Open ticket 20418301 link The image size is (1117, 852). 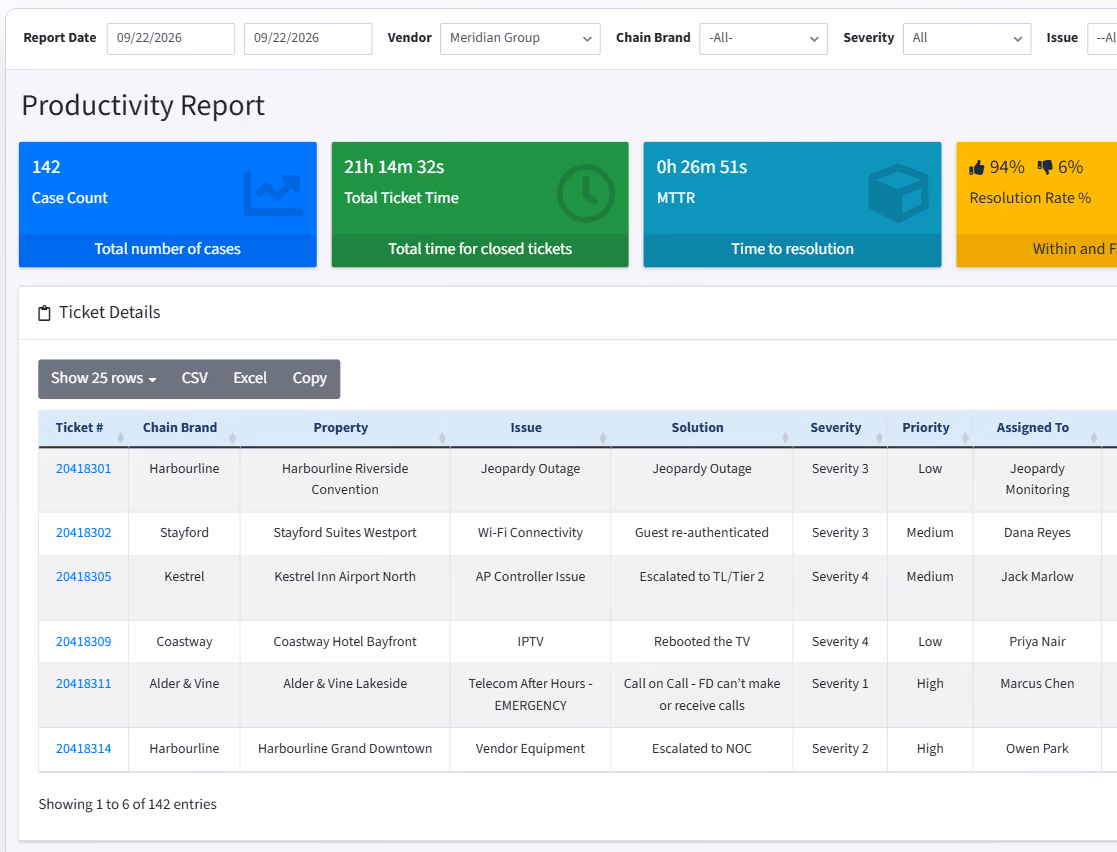click(x=83, y=469)
